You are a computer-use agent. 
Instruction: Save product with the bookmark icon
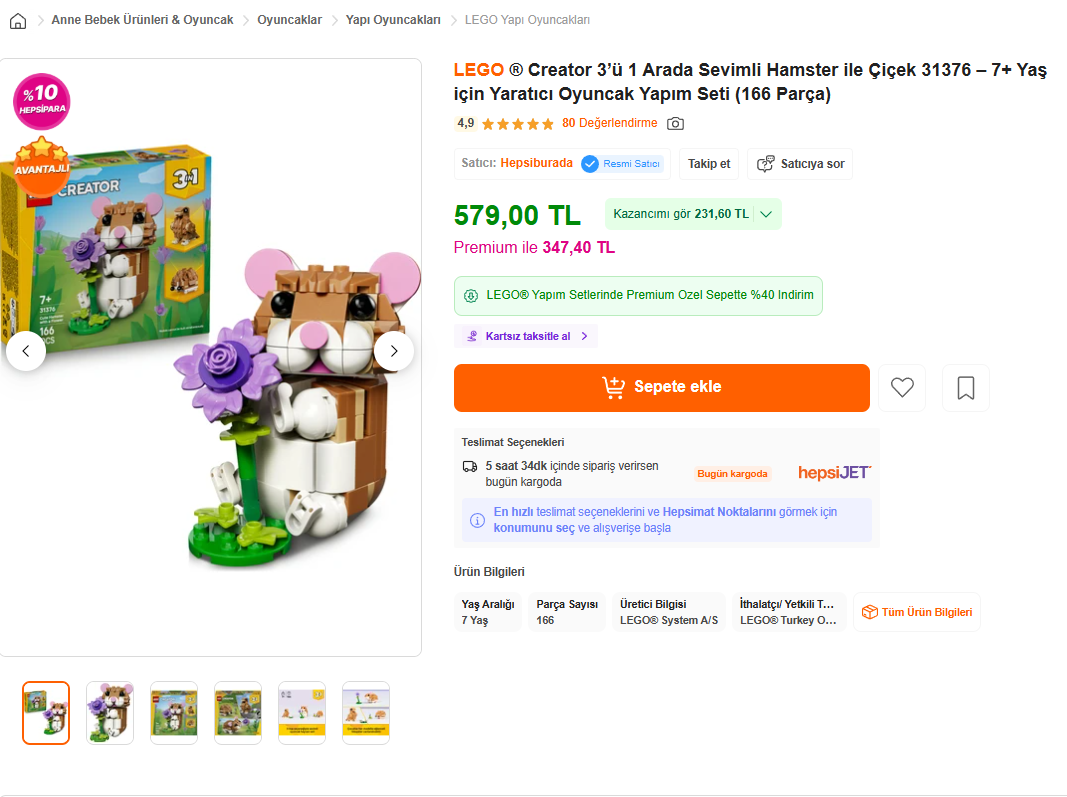[966, 388]
